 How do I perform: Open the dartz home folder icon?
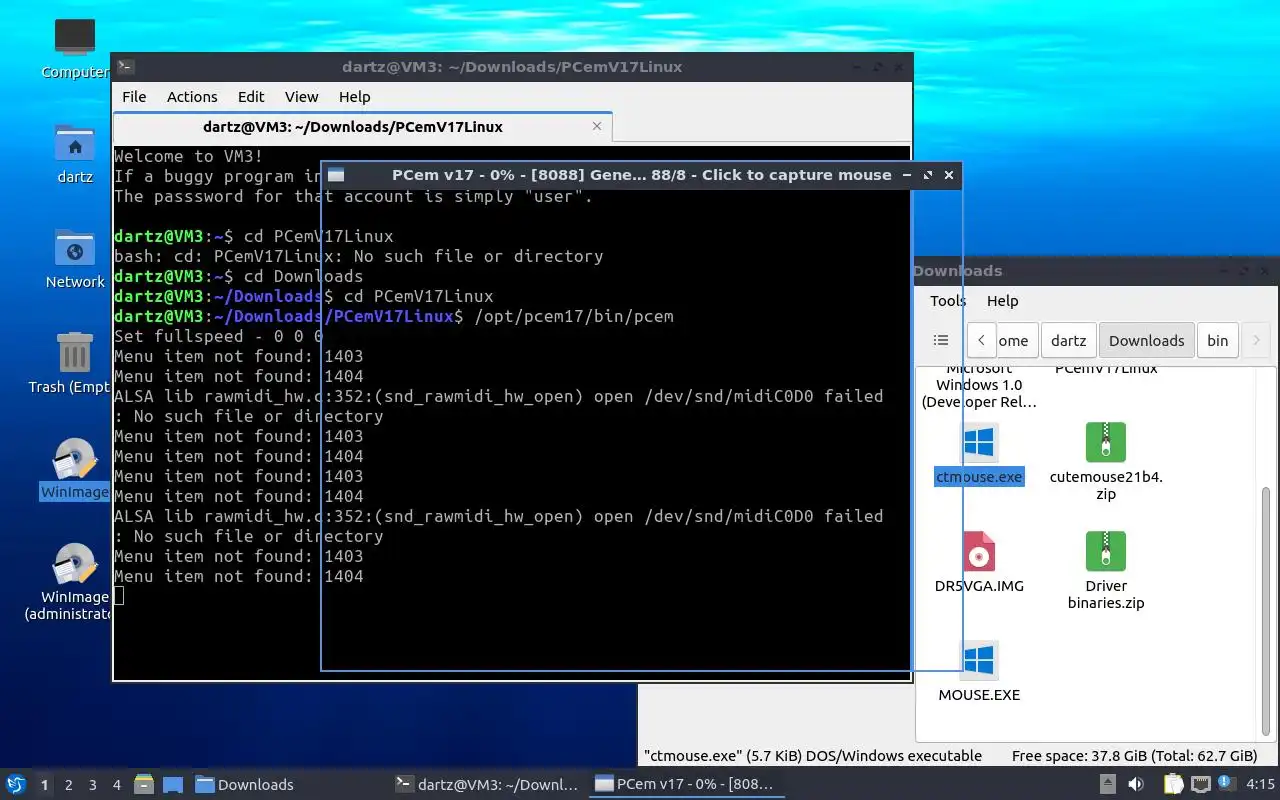pyautogui.click(x=75, y=143)
